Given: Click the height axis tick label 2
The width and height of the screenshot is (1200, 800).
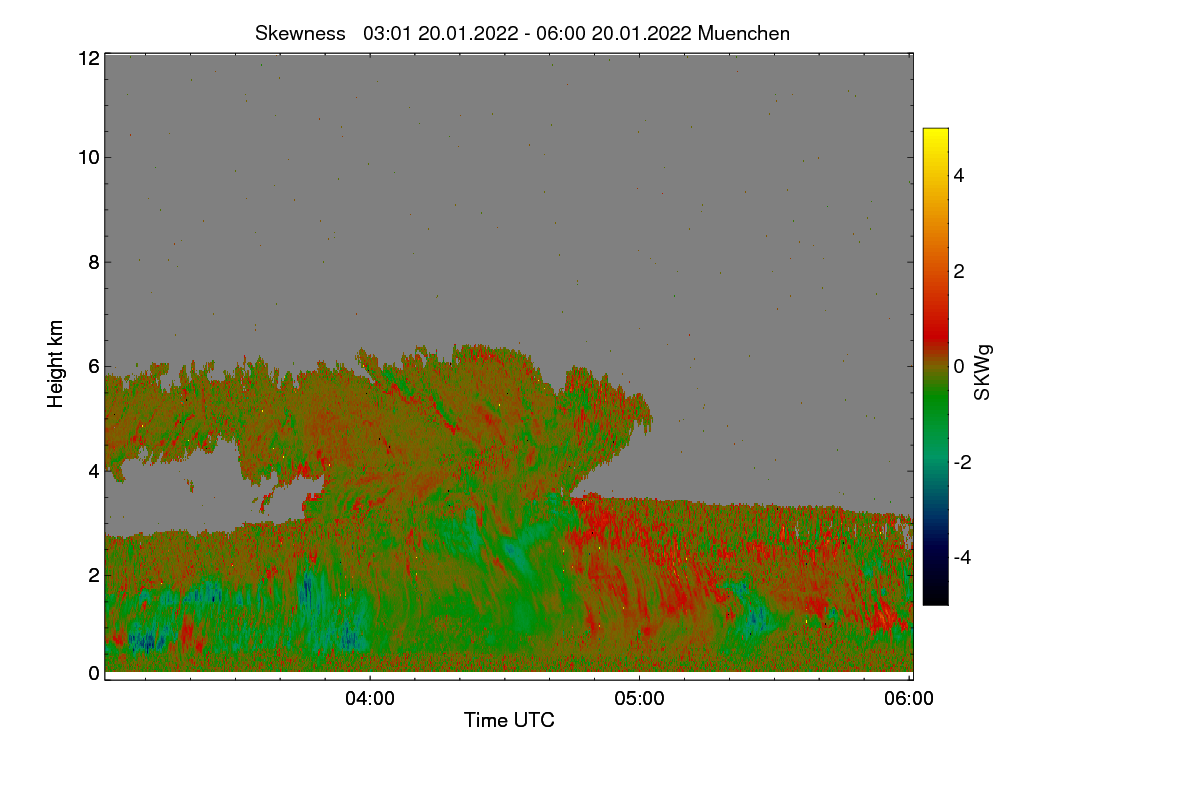Looking at the screenshot, I should (94, 574).
